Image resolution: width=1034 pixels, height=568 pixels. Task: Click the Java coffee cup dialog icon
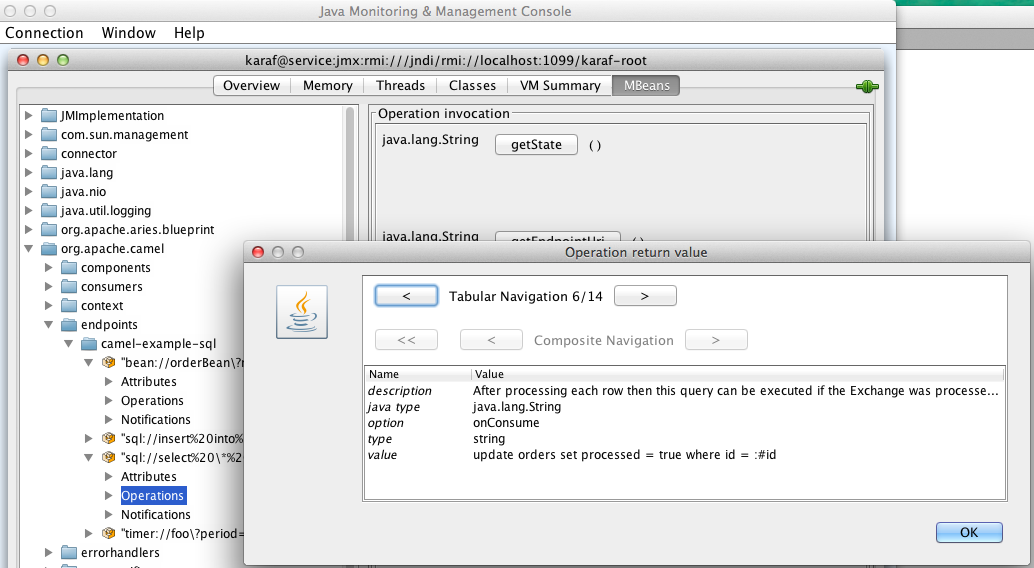pos(302,312)
